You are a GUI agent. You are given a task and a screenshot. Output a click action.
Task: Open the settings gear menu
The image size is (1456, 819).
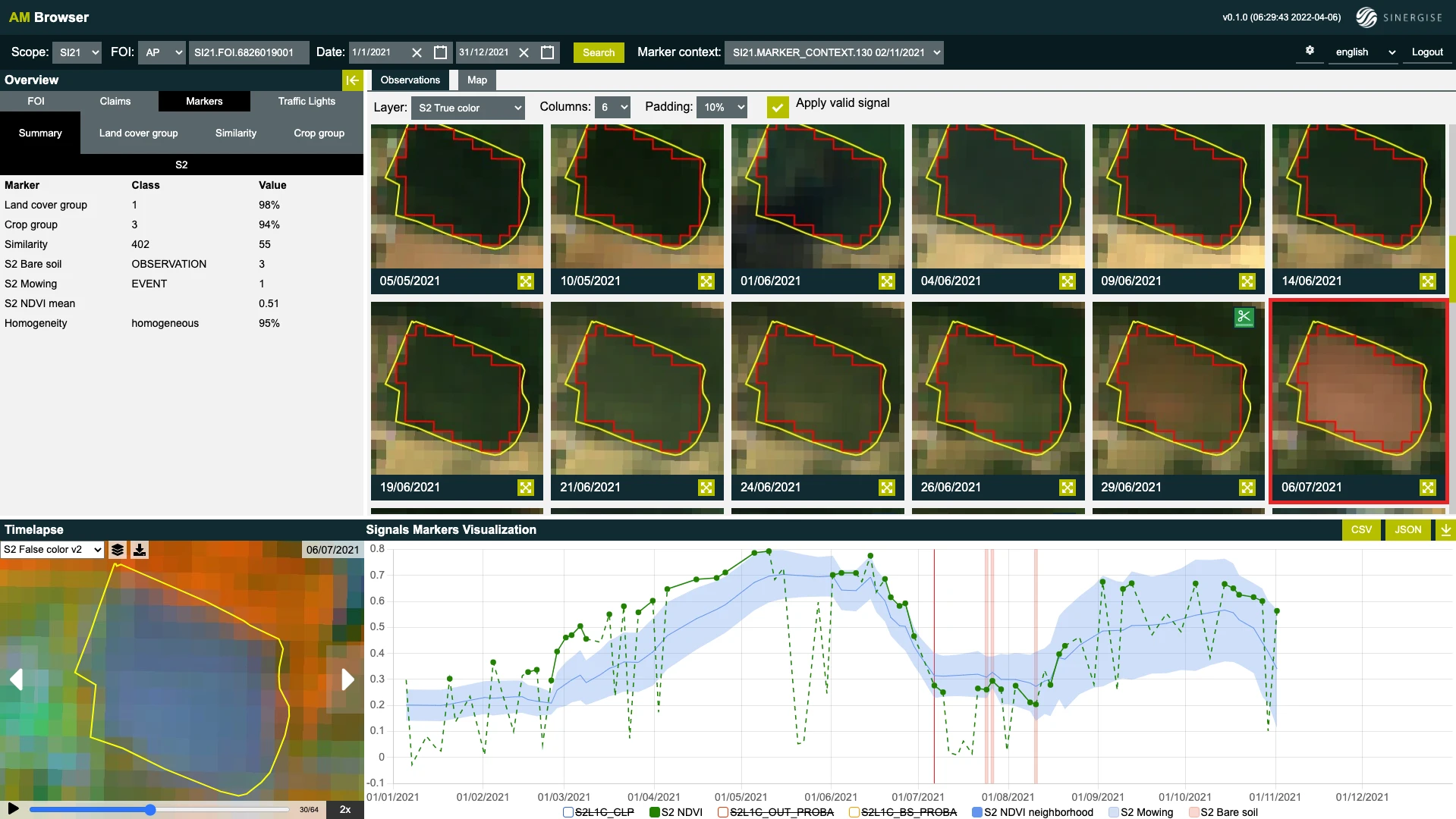(x=1310, y=51)
